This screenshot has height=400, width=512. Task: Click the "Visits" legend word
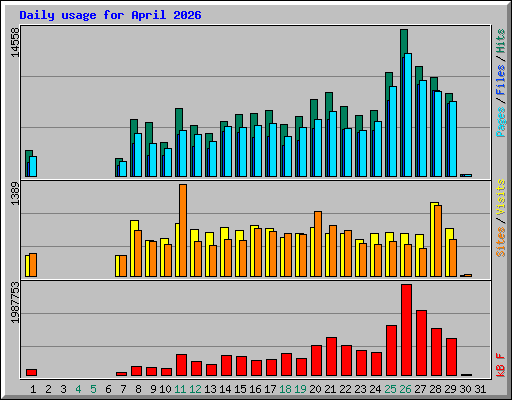tap(501, 198)
